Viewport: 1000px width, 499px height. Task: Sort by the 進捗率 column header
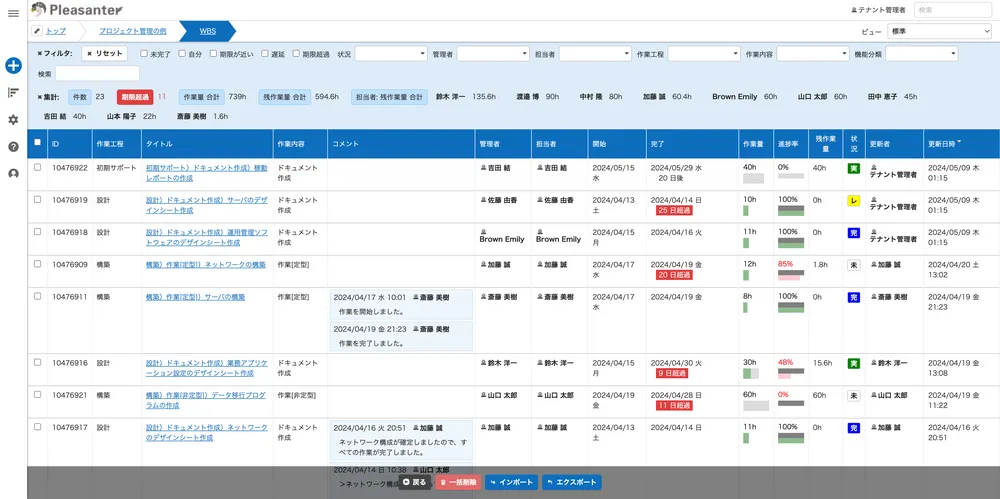[791, 144]
